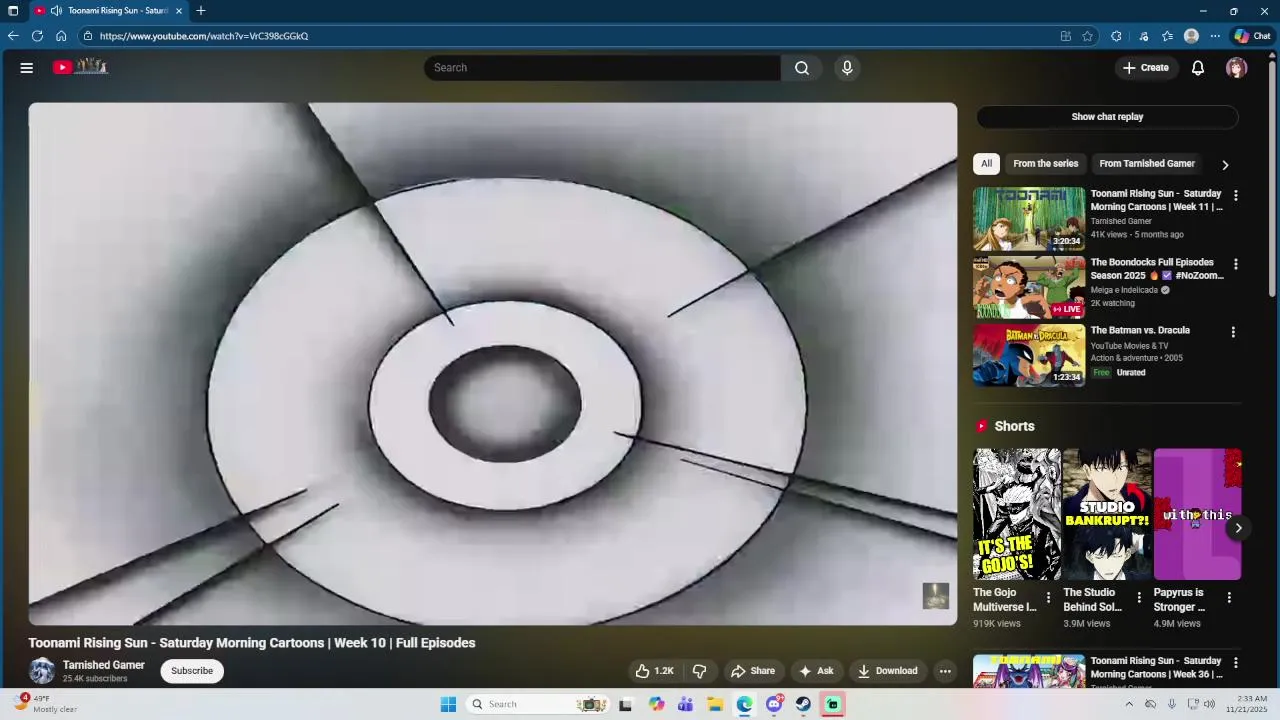Open YouTube notifications bell
This screenshot has width=1280, height=720.
[x=1198, y=68]
